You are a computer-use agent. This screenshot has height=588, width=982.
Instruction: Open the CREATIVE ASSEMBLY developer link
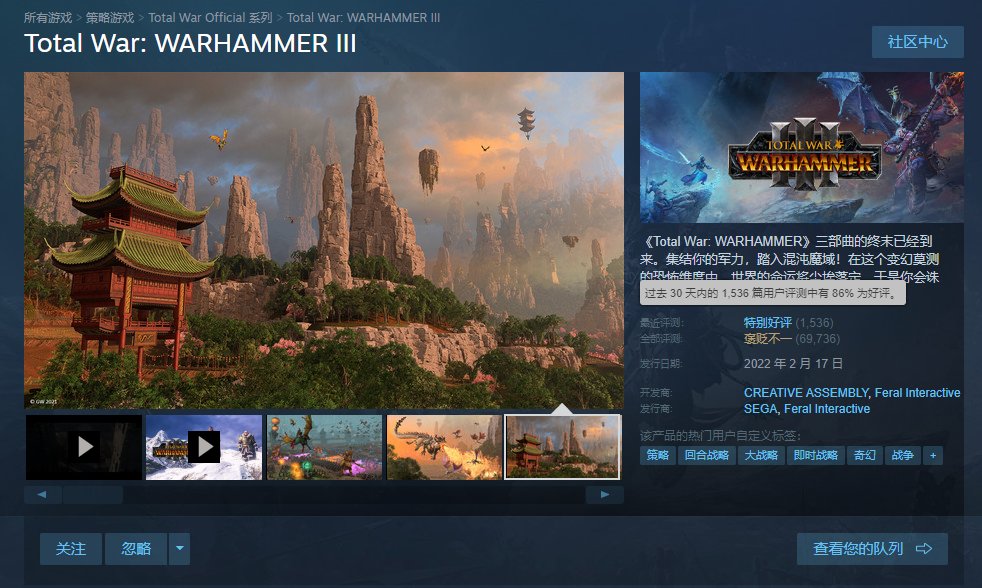click(806, 393)
